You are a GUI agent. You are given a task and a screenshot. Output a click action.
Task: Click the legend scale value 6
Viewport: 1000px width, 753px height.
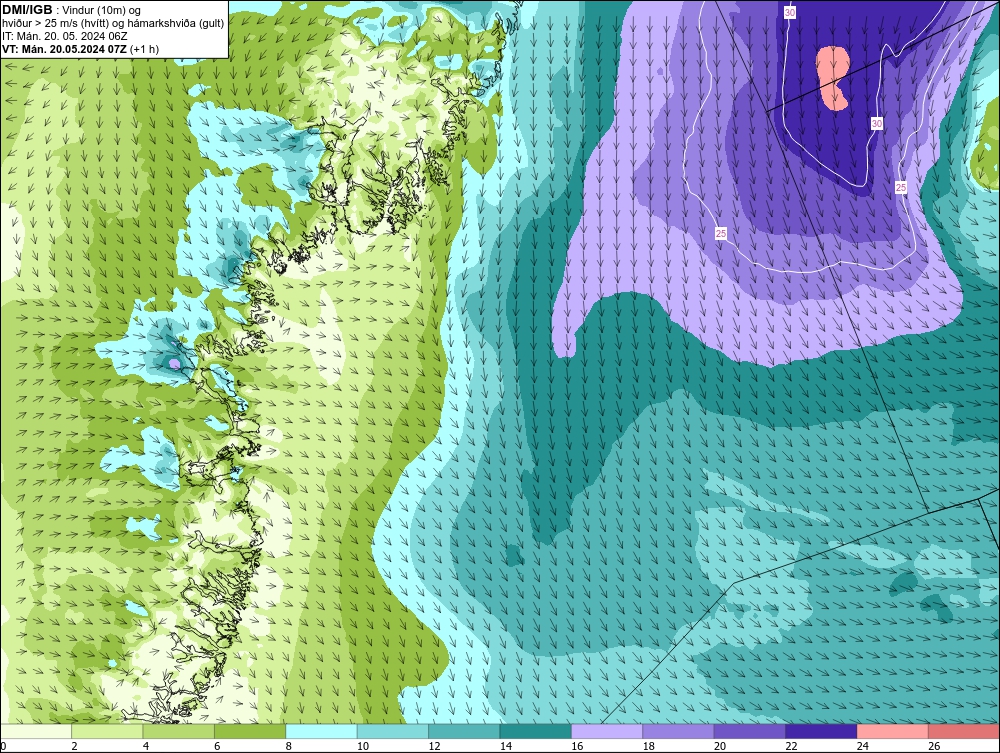point(217,746)
